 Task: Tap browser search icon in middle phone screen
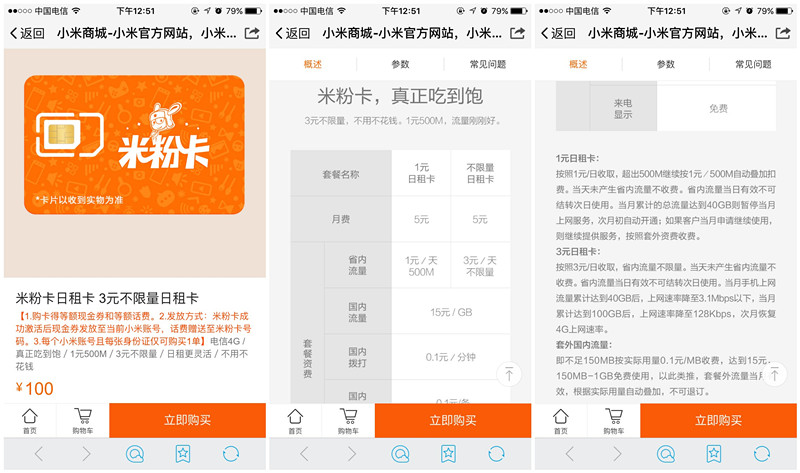(400, 454)
